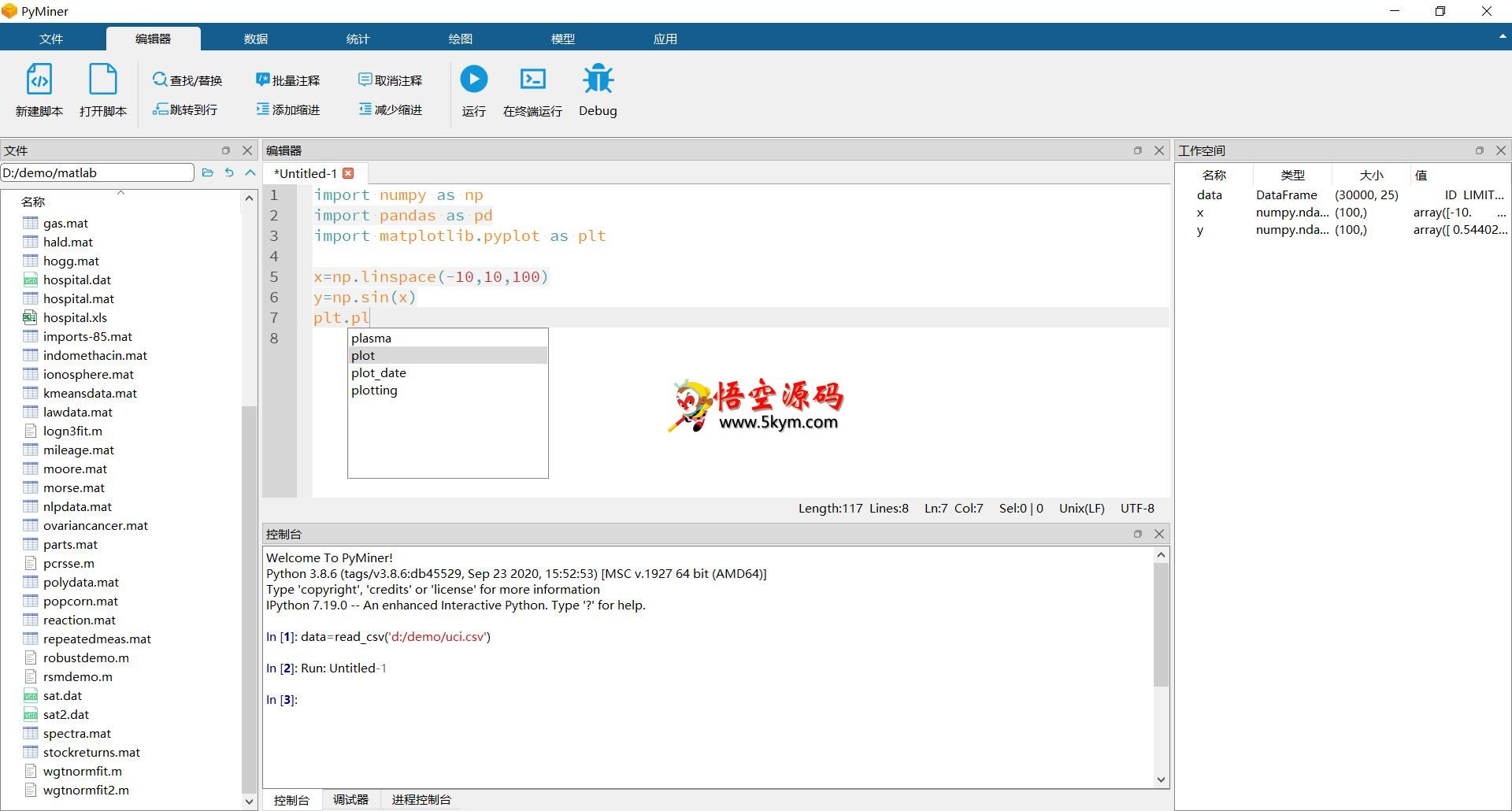Close the 文件 panel
Viewport: 1512px width, 811px height.
pyautogui.click(x=247, y=150)
